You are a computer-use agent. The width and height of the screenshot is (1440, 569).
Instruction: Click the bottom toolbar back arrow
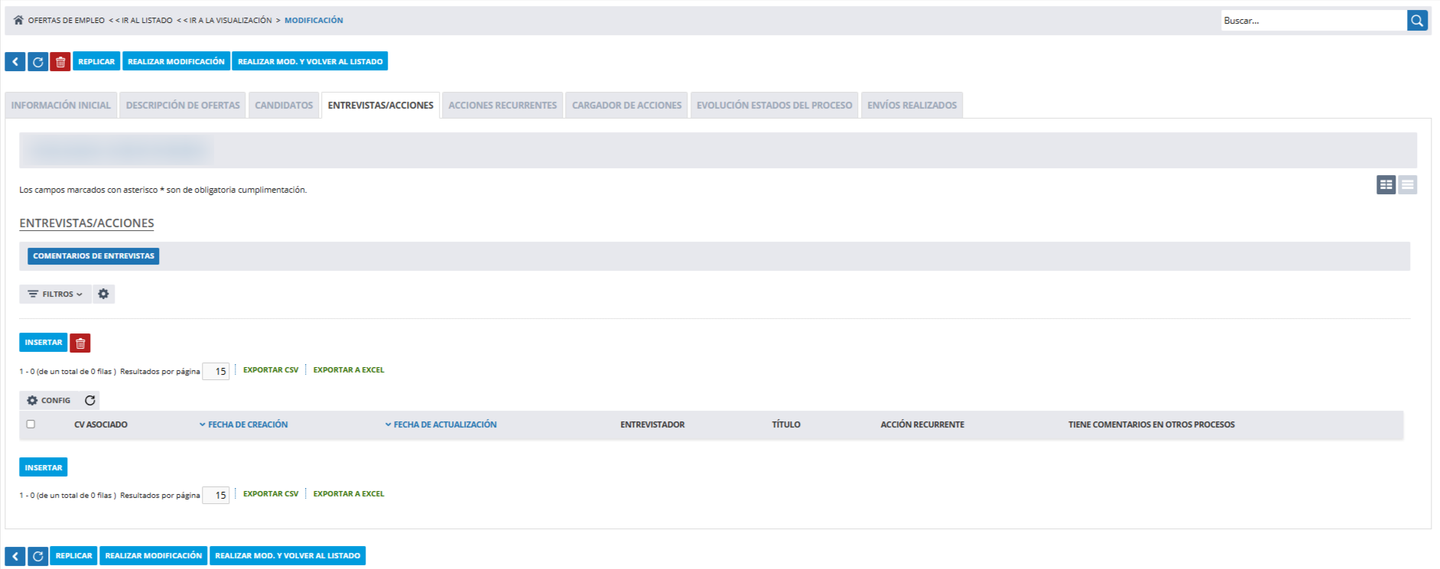pyautogui.click(x=15, y=556)
